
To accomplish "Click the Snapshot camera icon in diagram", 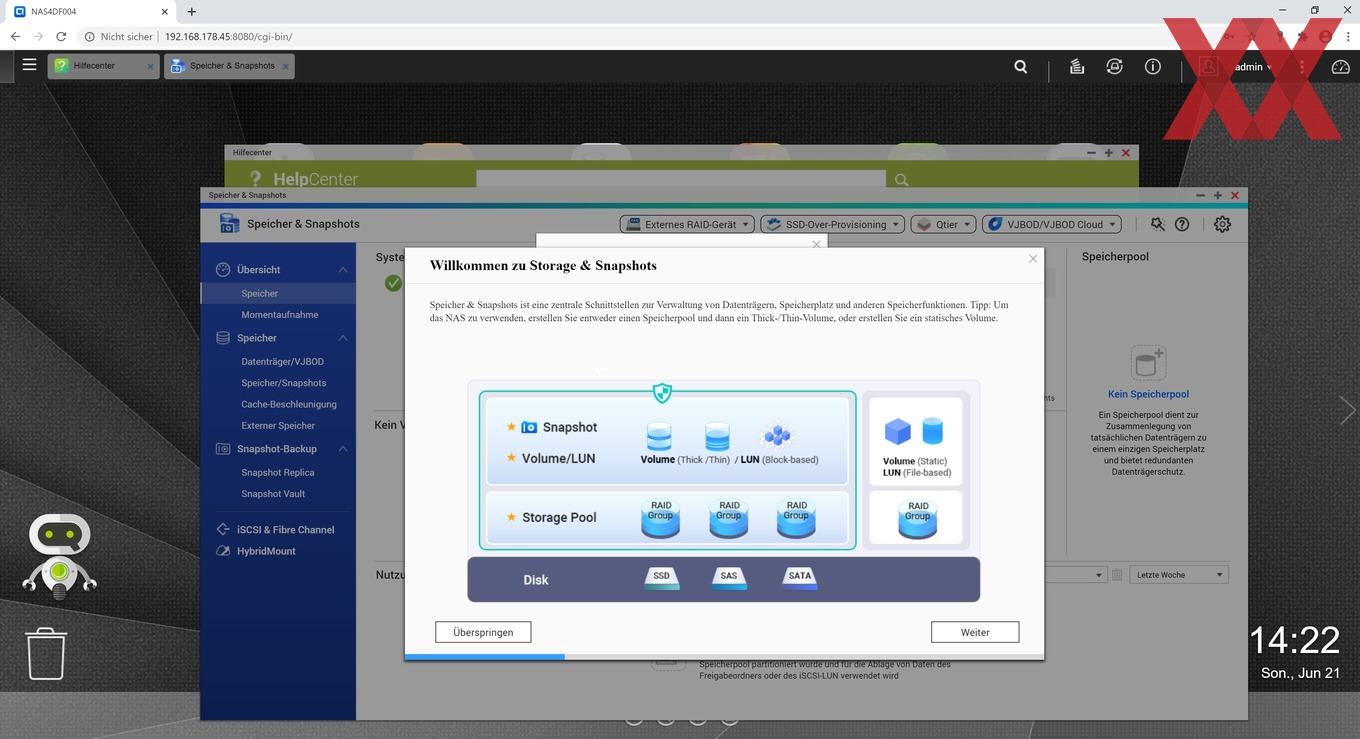I will (x=529, y=427).
